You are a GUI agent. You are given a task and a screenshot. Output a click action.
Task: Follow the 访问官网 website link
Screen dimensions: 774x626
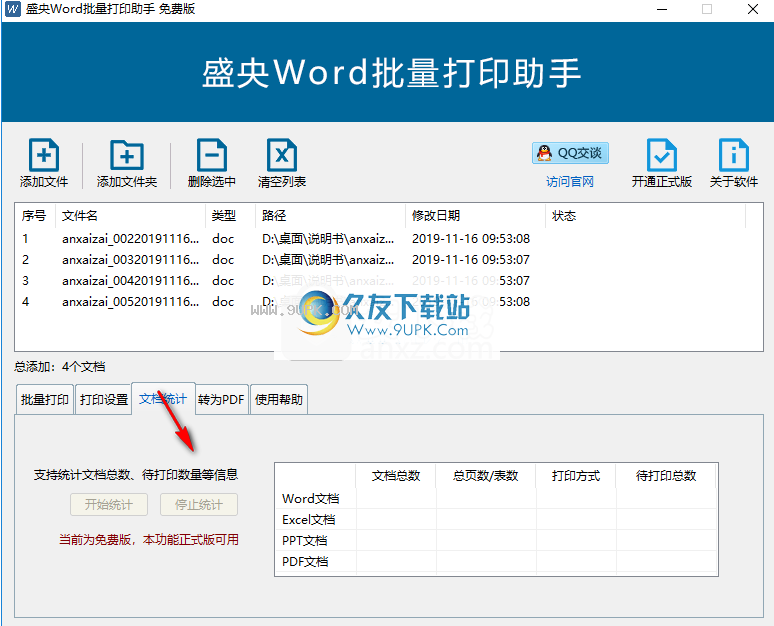(x=570, y=182)
